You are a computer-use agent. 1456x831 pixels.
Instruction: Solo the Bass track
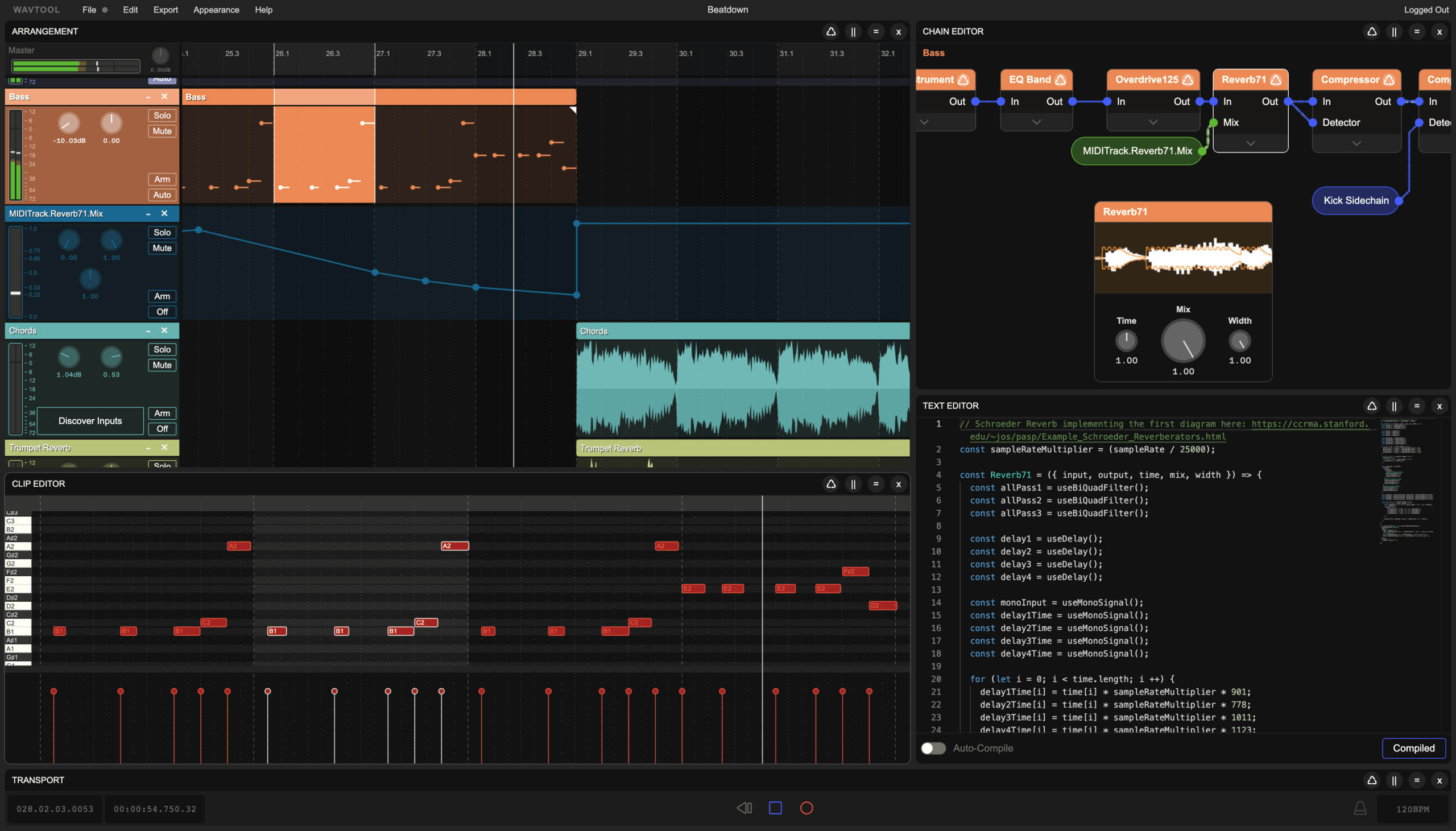[x=162, y=115]
